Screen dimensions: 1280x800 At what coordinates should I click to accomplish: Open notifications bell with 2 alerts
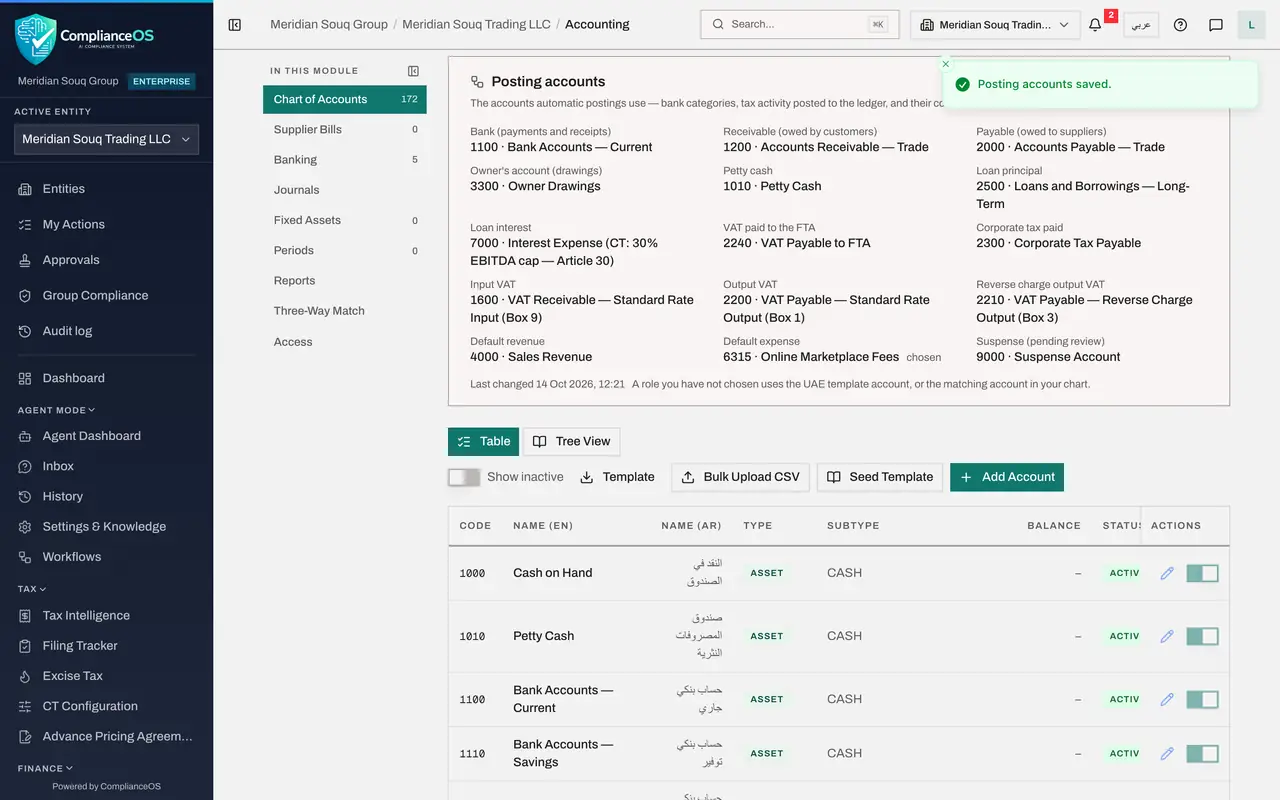[x=1096, y=24]
